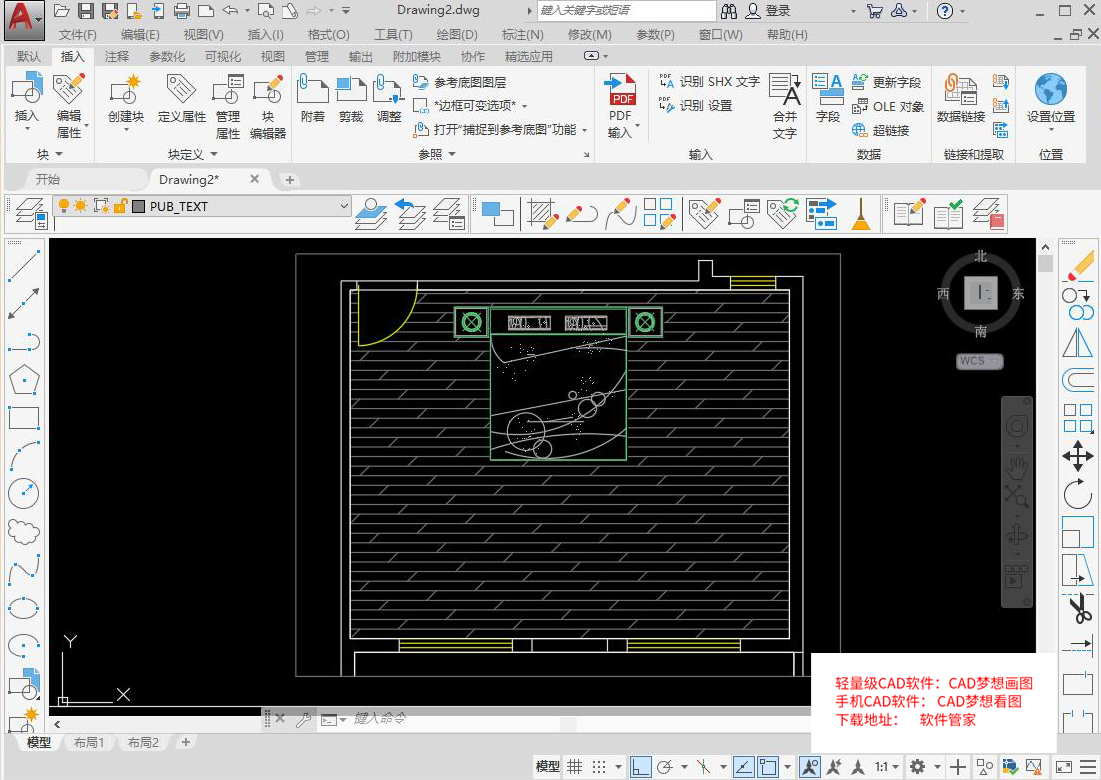Toggle layer freeze sun icon
Image resolution: width=1101 pixels, height=780 pixels.
(x=81, y=205)
